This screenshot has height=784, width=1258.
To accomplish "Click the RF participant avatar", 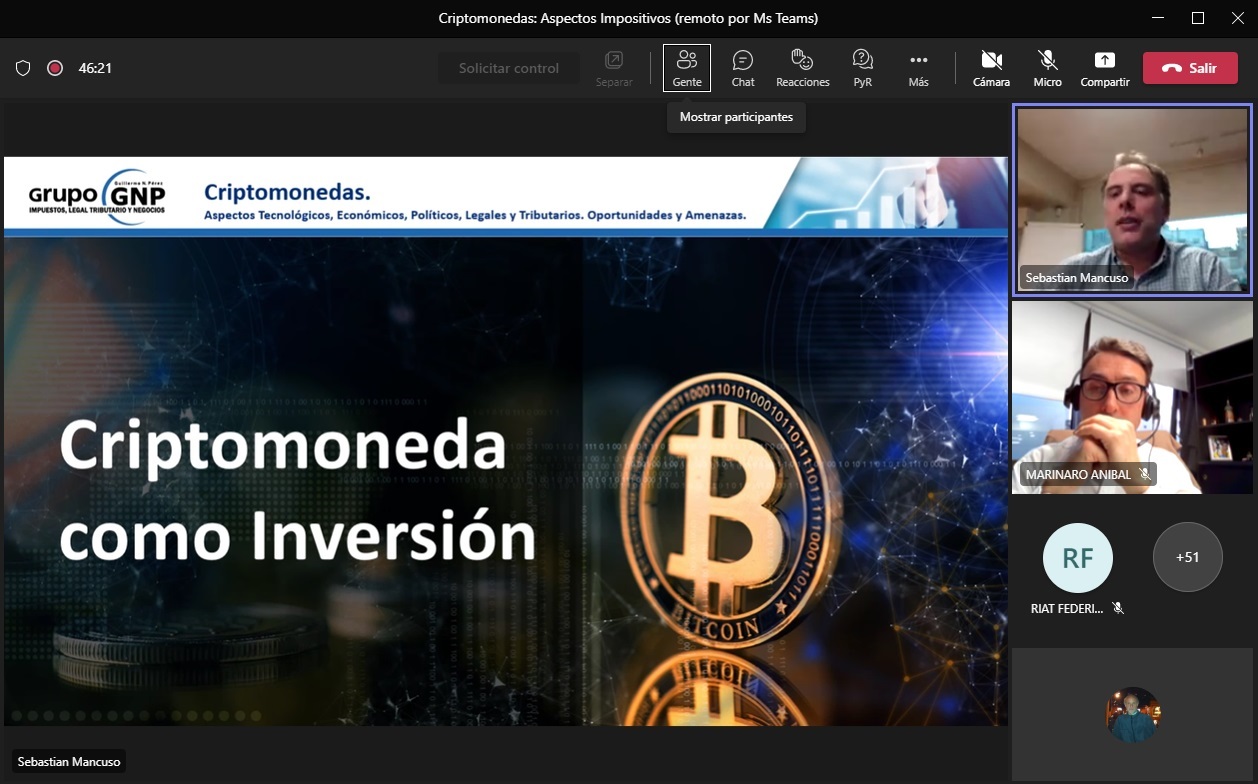I will click(x=1078, y=558).
